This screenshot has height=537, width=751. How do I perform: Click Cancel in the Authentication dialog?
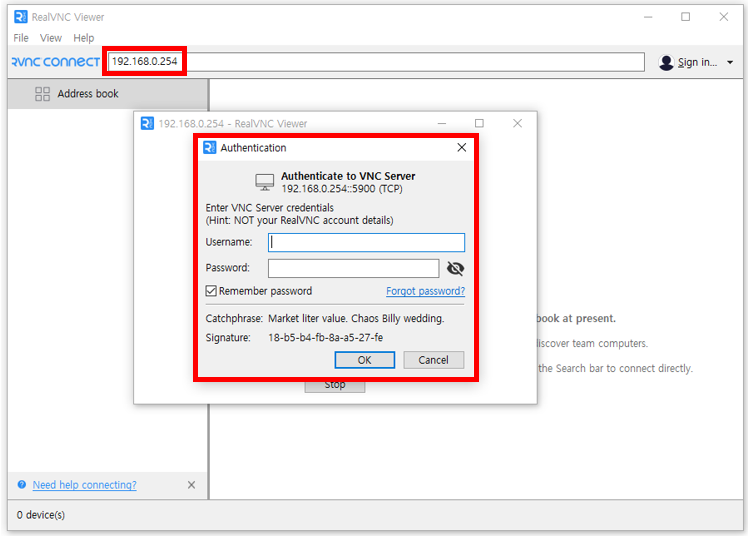(433, 360)
